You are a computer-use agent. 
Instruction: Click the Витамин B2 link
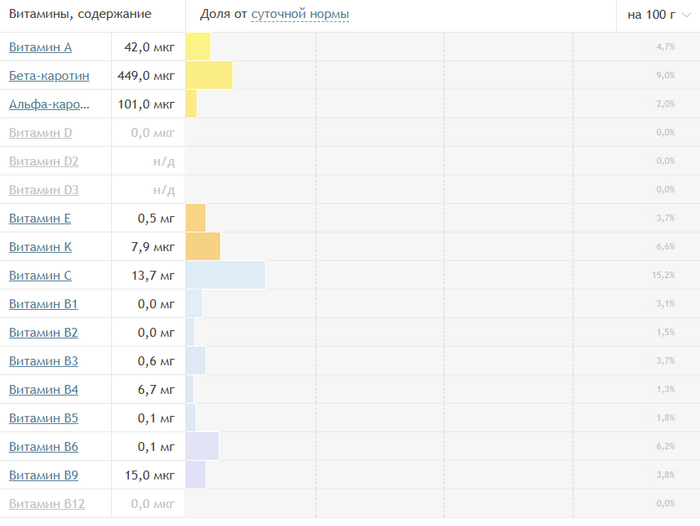click(x=43, y=333)
